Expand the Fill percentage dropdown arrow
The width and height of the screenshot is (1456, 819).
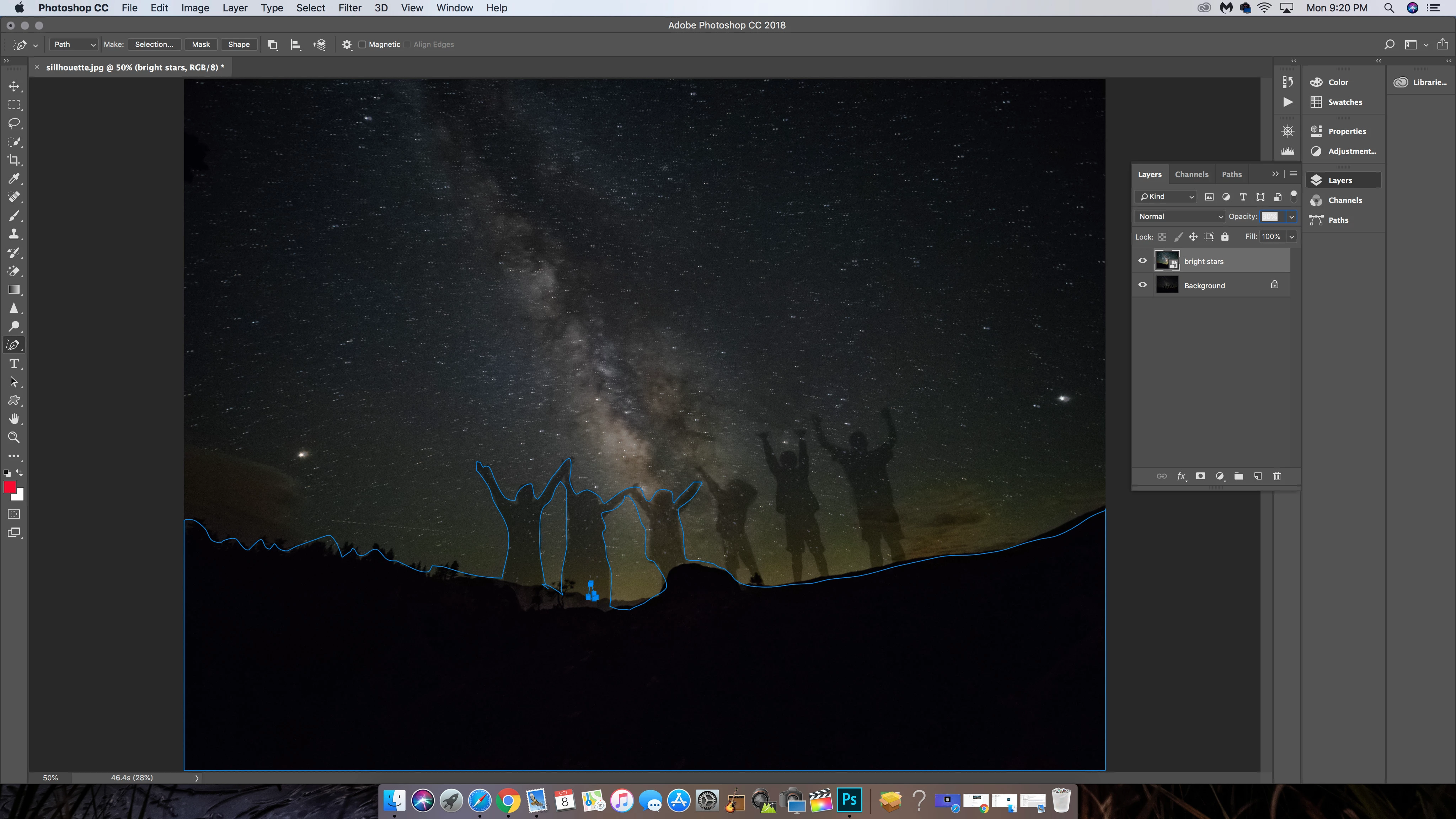(x=1291, y=237)
